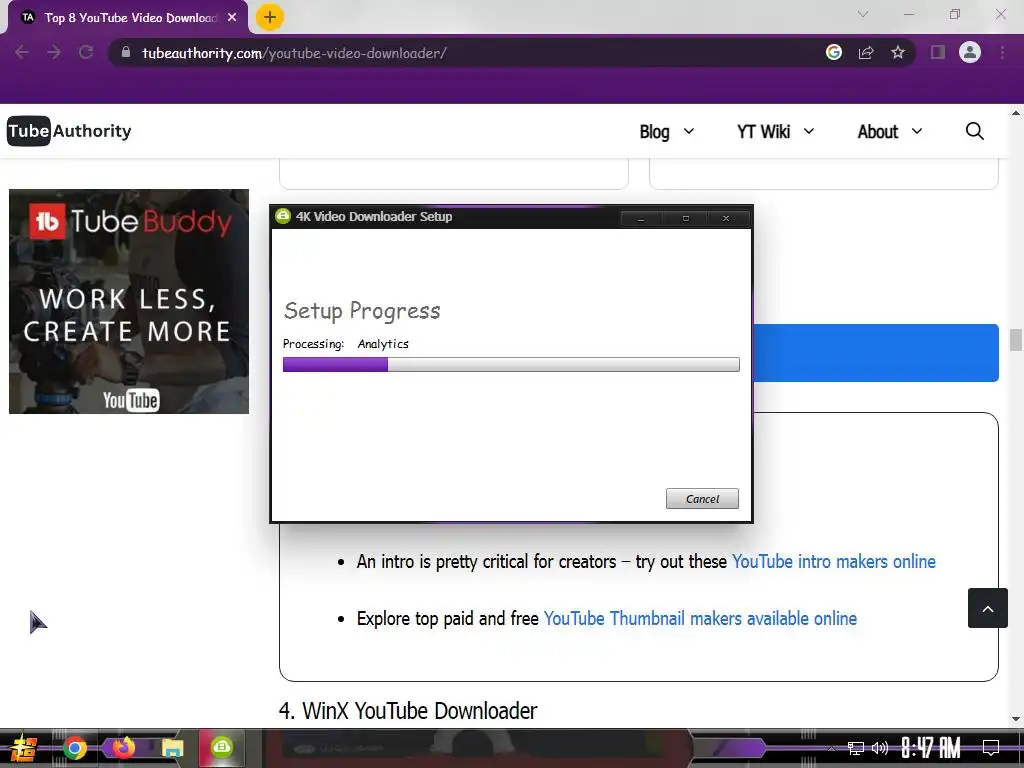Screen dimensions: 1024x768
Task: Click the 4K Video Downloader taskbar icon
Action: [222, 748]
